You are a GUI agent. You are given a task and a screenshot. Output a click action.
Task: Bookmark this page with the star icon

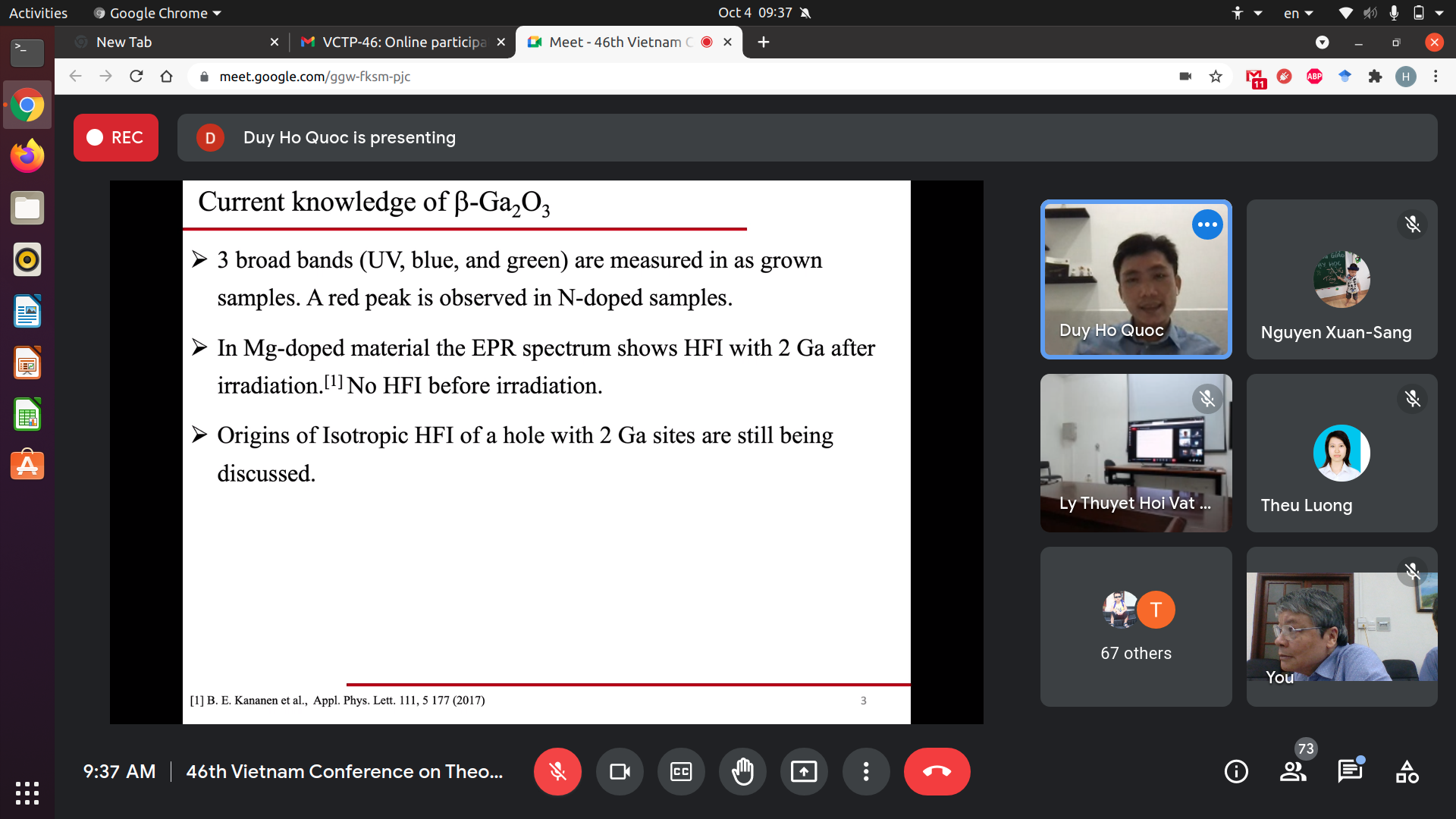(1216, 77)
